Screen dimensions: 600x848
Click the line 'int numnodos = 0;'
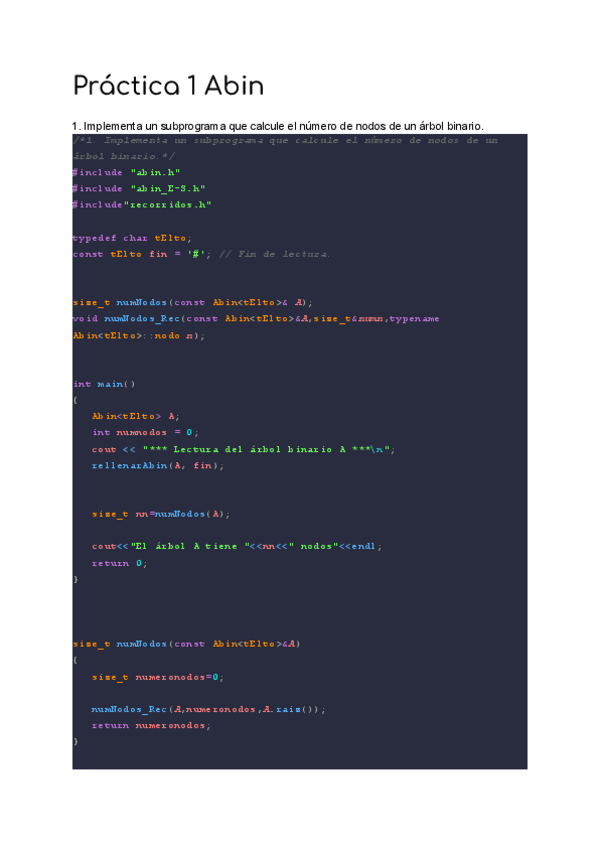click(146, 433)
